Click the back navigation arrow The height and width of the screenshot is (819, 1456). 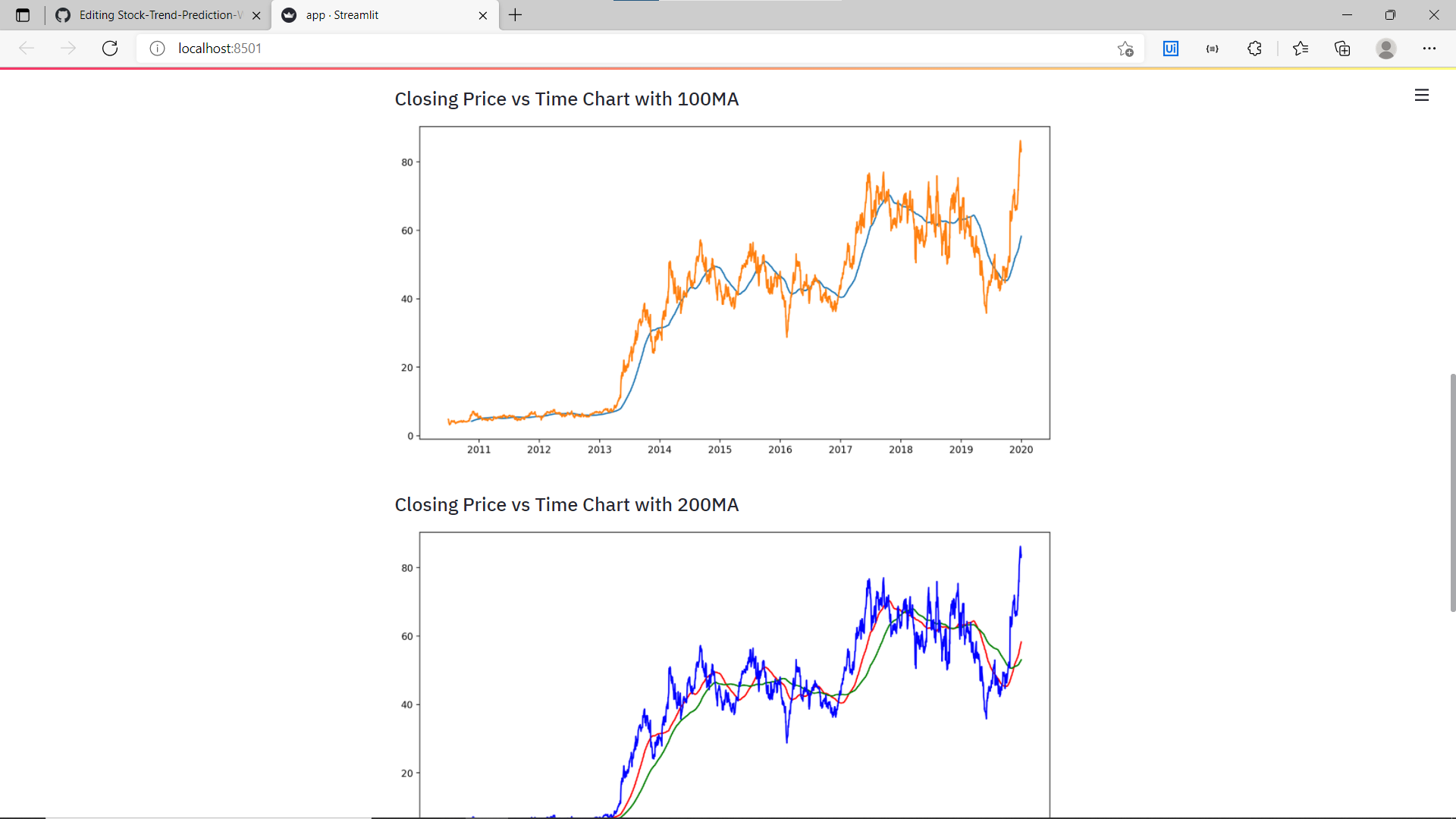(27, 49)
